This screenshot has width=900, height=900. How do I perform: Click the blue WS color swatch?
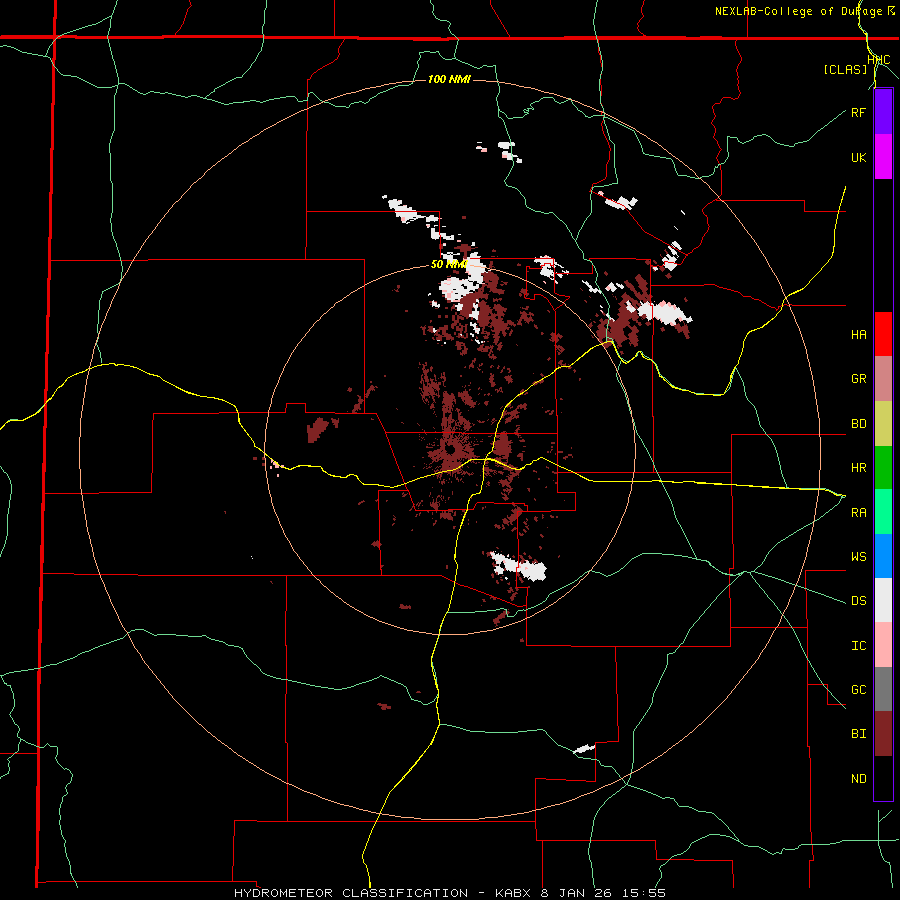click(x=883, y=556)
